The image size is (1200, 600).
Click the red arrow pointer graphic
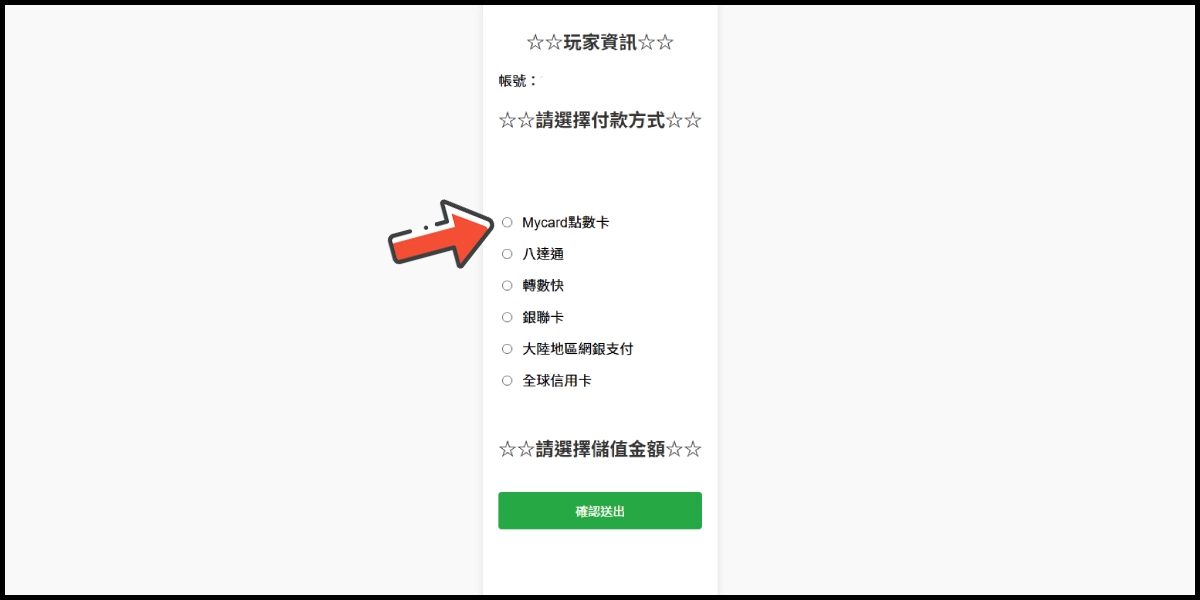pos(442,234)
